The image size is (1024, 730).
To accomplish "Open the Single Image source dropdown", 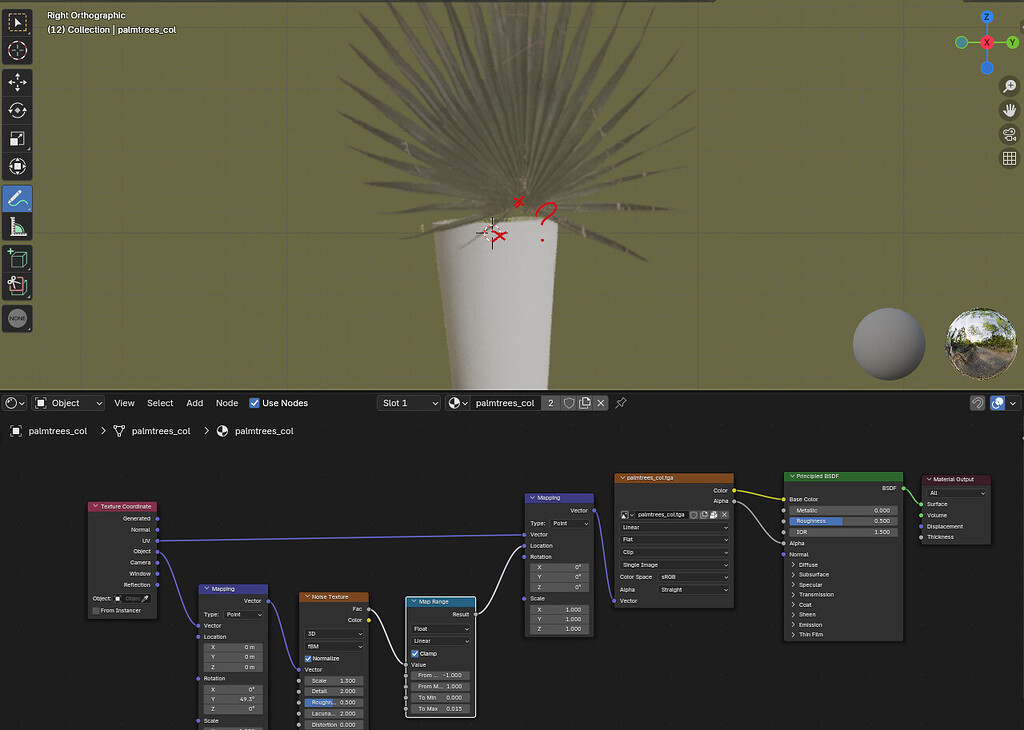I will click(674, 565).
